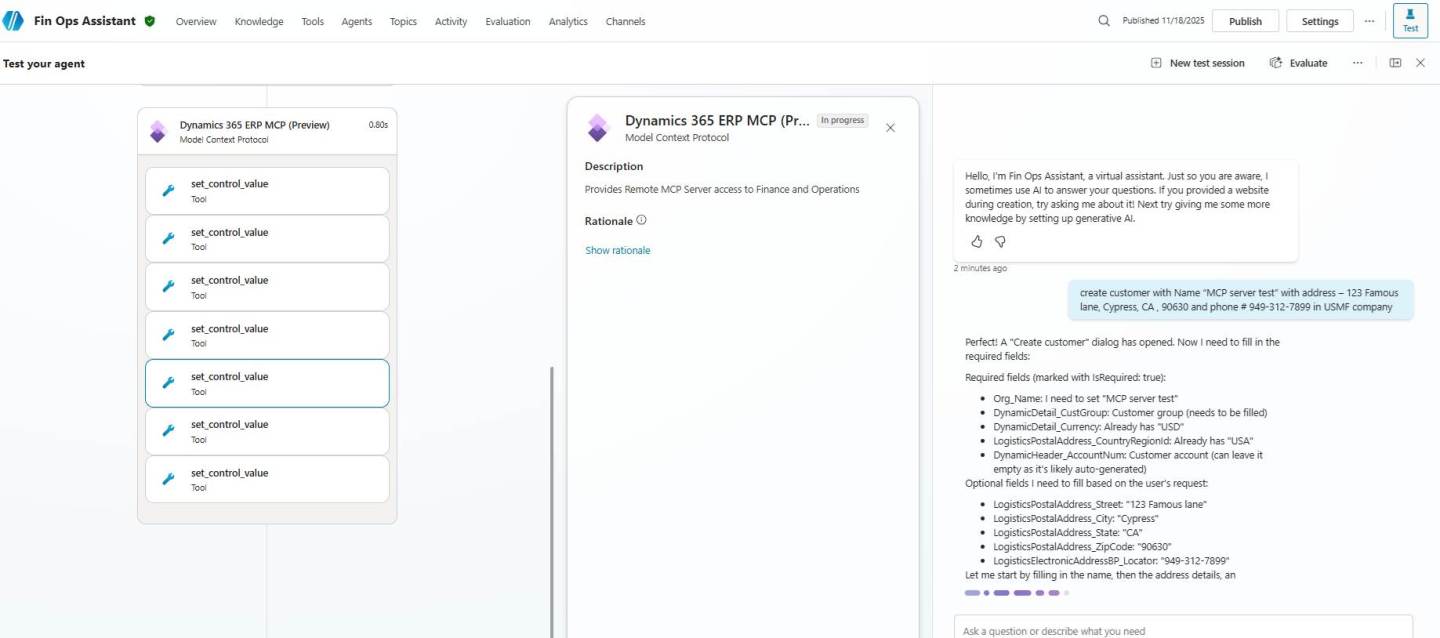The height and width of the screenshot is (638, 1440).
Task: Switch to the Analytics tab
Action: click(567, 21)
